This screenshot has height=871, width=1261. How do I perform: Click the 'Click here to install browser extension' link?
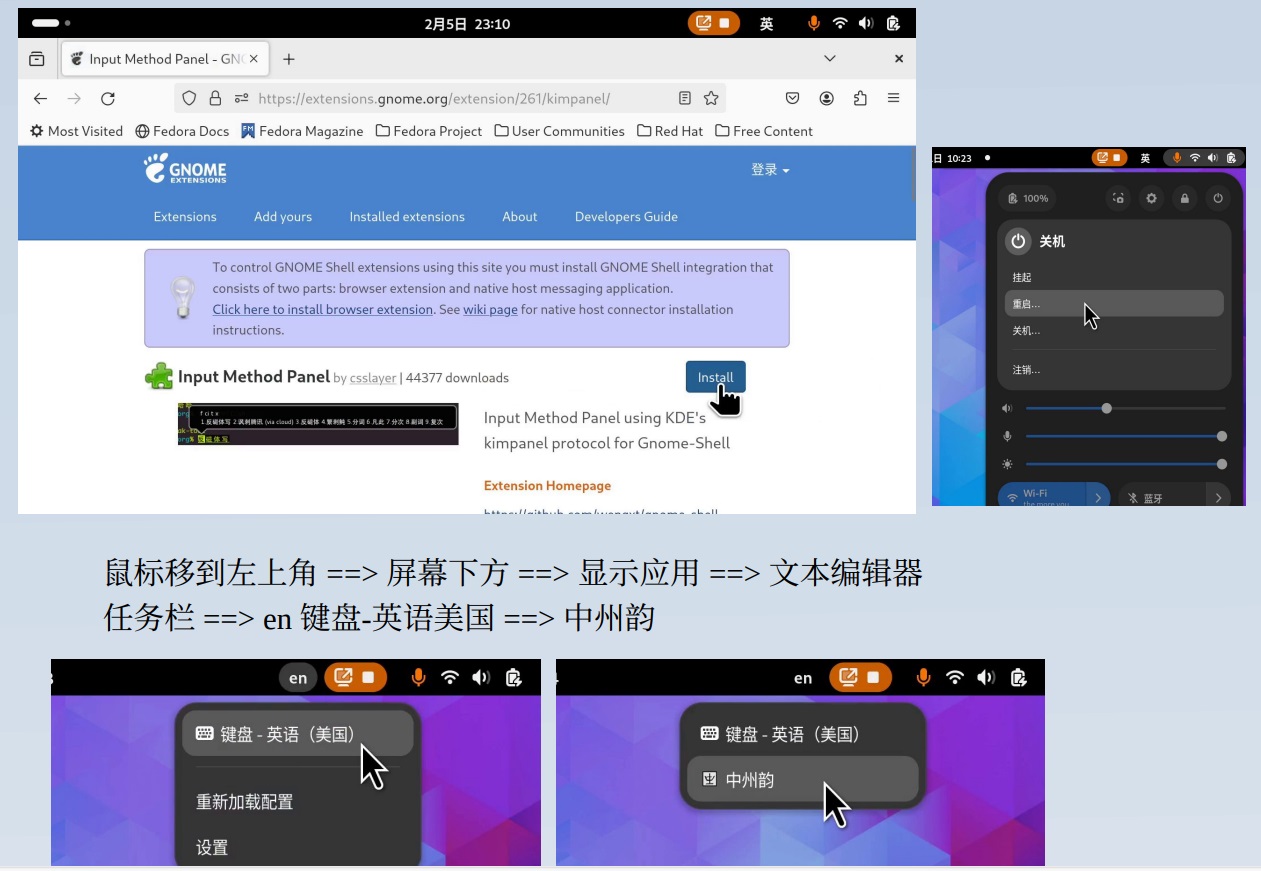(323, 310)
